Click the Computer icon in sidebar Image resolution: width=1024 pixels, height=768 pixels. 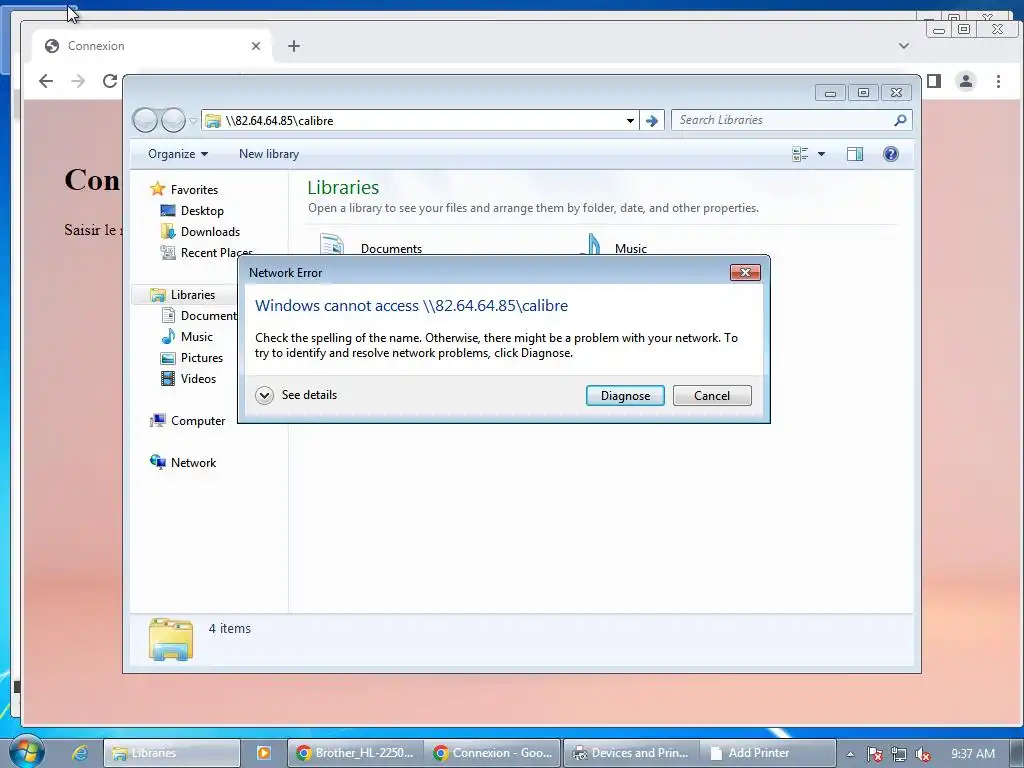click(158, 421)
